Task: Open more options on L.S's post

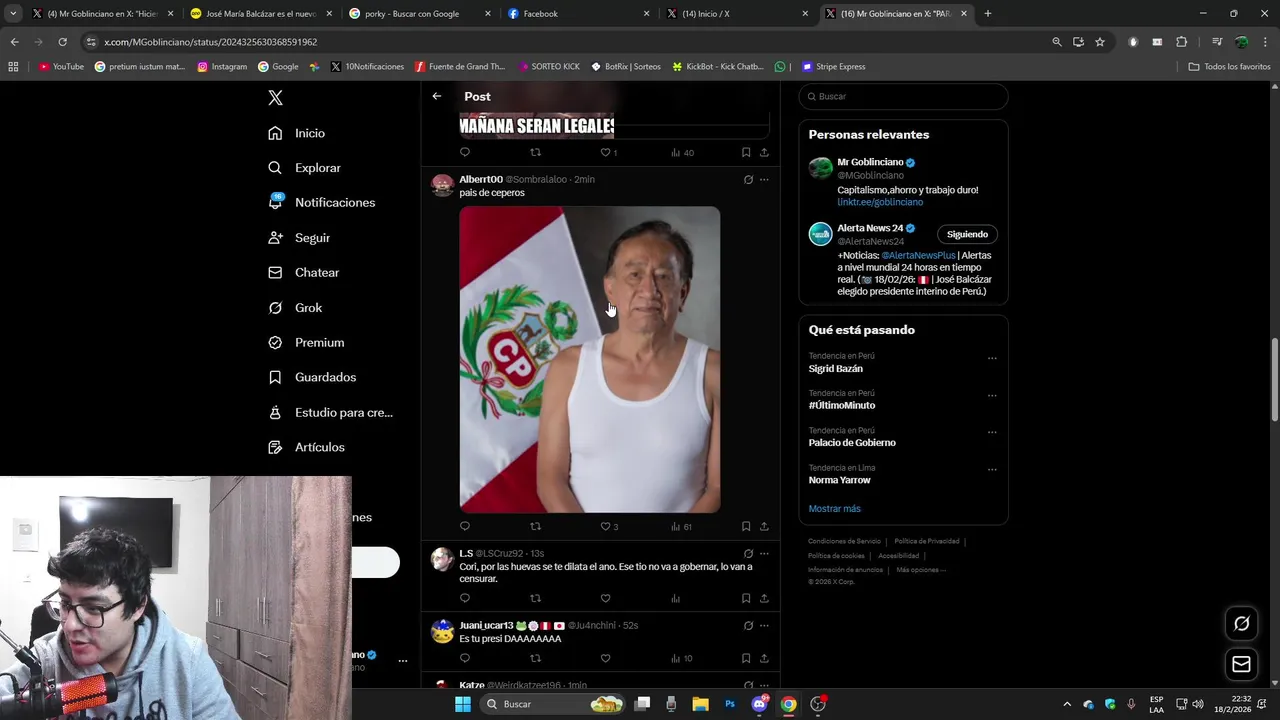Action: coord(764,553)
